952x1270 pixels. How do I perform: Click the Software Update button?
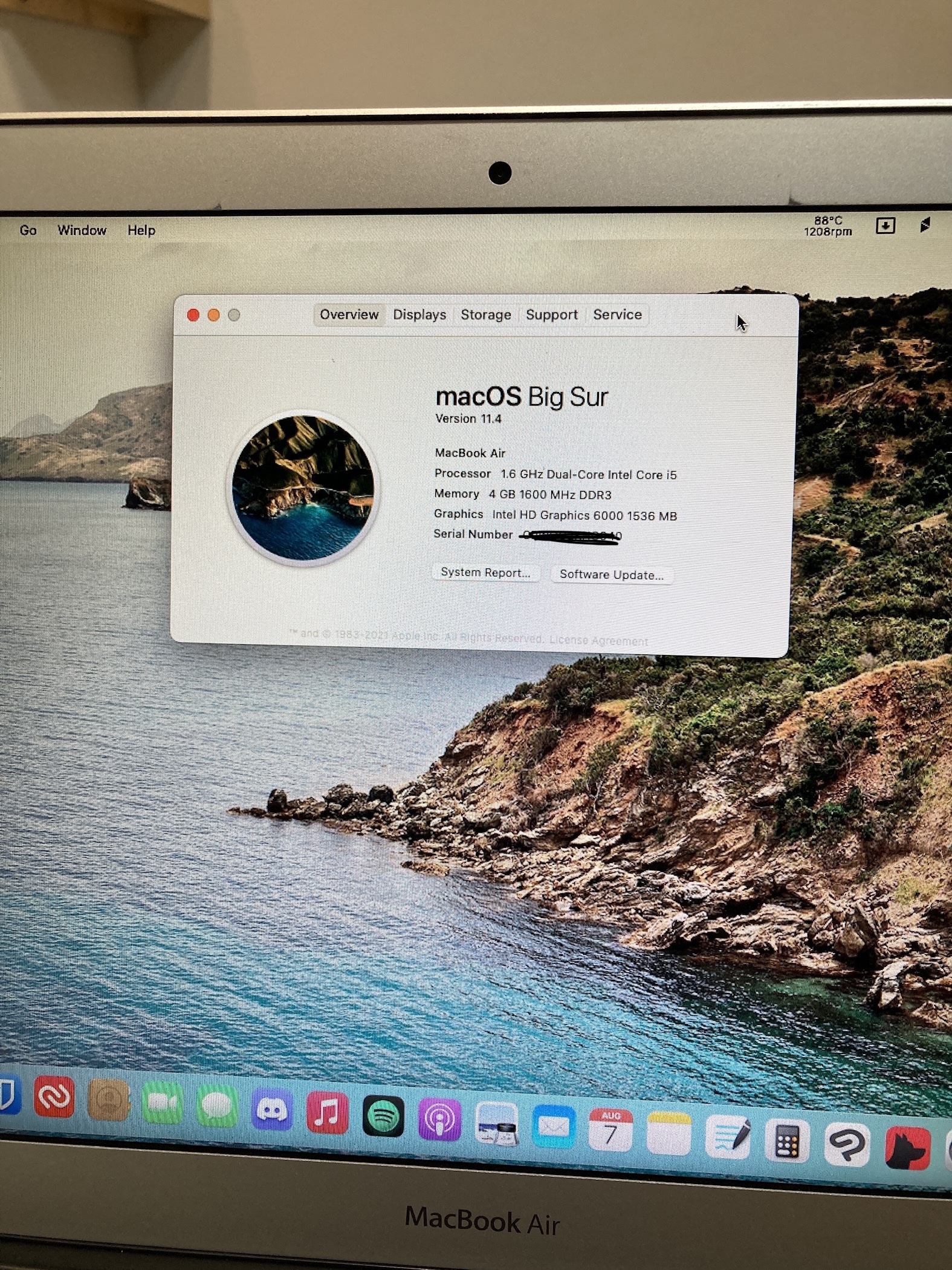click(x=611, y=575)
